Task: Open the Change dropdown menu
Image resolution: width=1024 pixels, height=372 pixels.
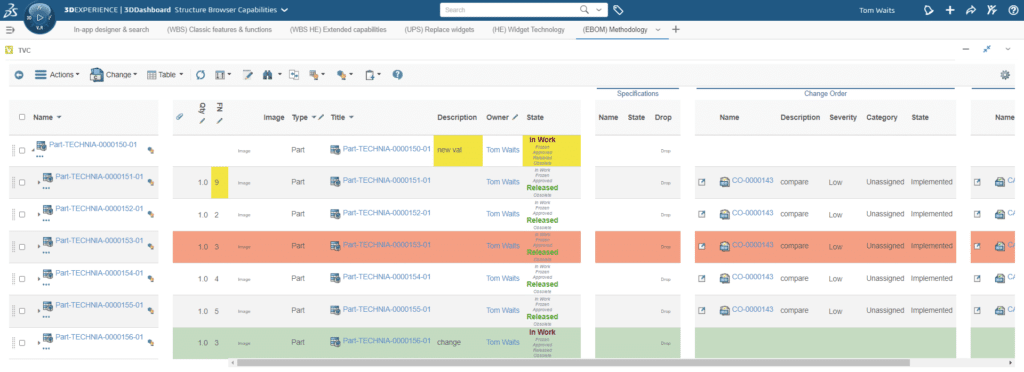Action: click(x=114, y=75)
